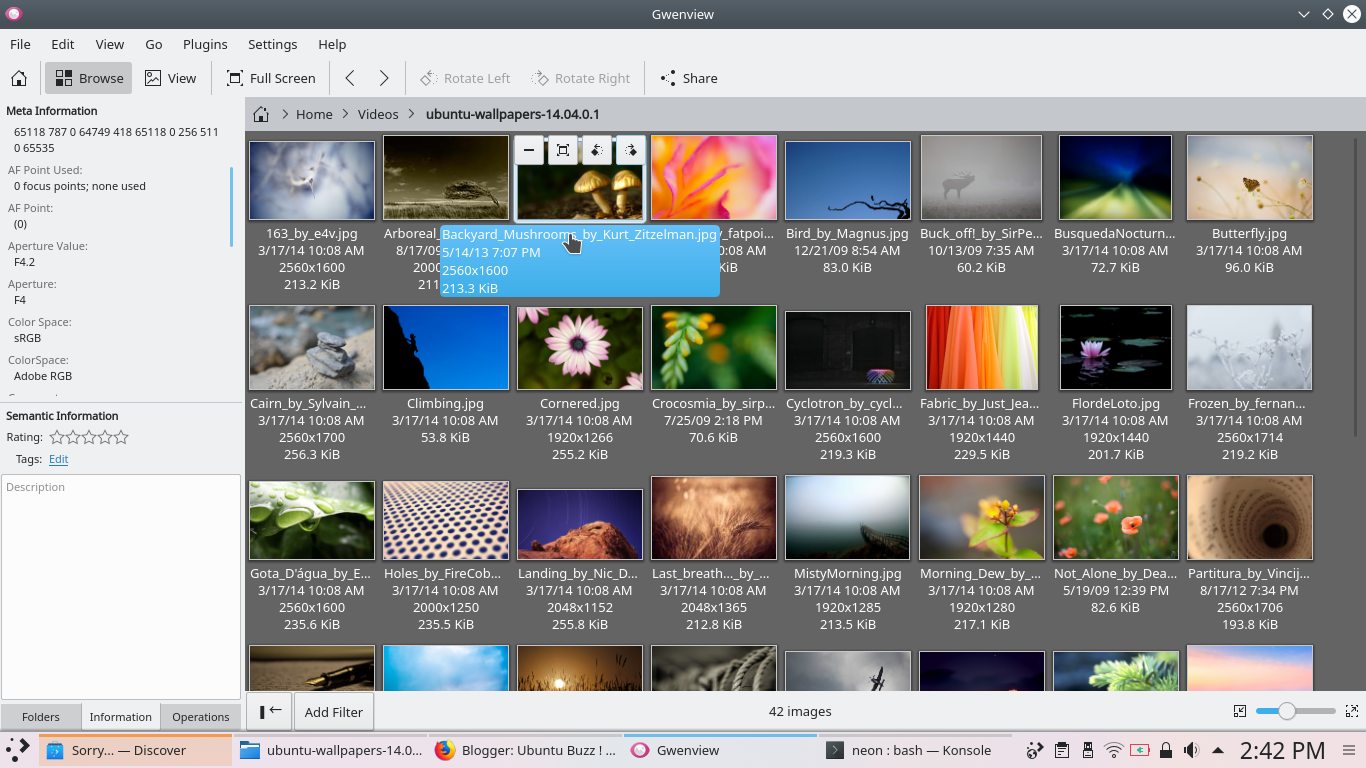Give the image a three-star rating
1366x768 pixels.
click(x=89, y=437)
